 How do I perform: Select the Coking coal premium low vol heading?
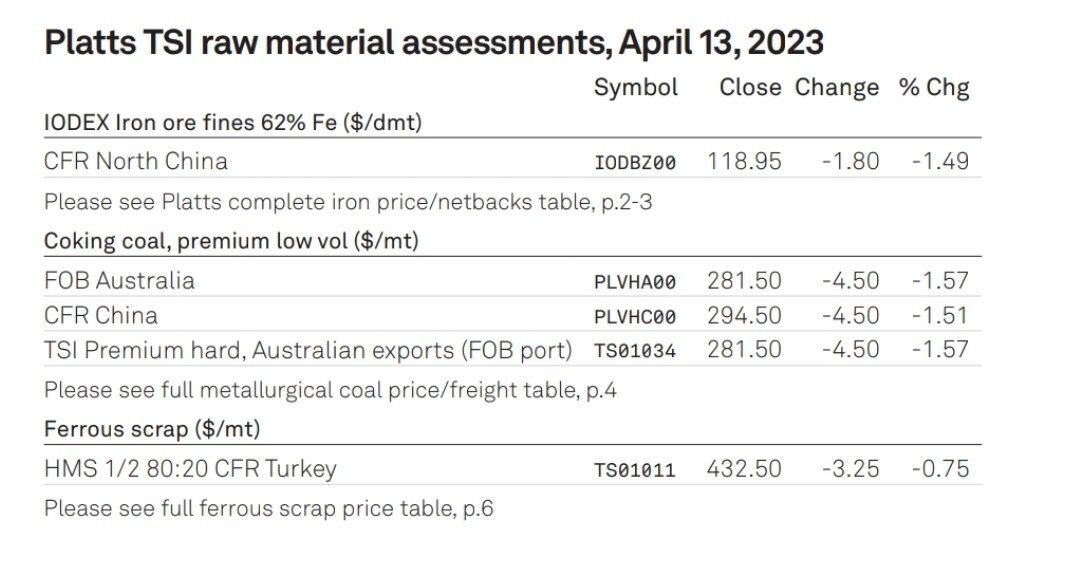click(x=231, y=241)
